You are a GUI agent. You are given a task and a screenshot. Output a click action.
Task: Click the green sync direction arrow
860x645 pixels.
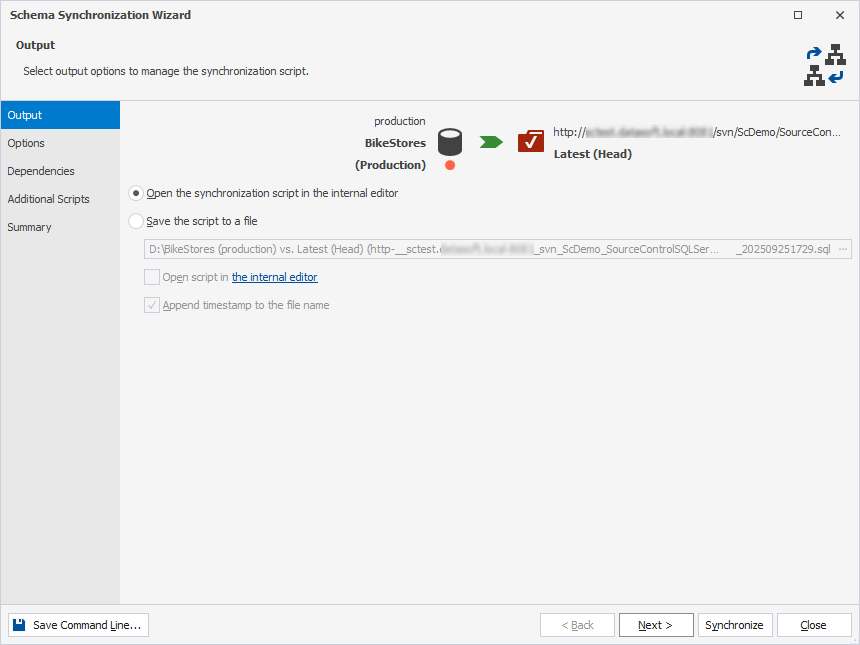[489, 142]
